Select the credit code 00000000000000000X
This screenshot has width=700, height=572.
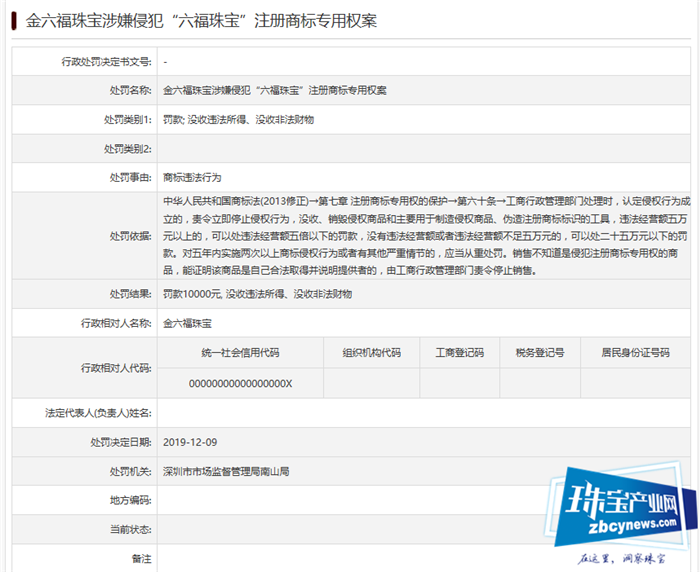[240, 384]
